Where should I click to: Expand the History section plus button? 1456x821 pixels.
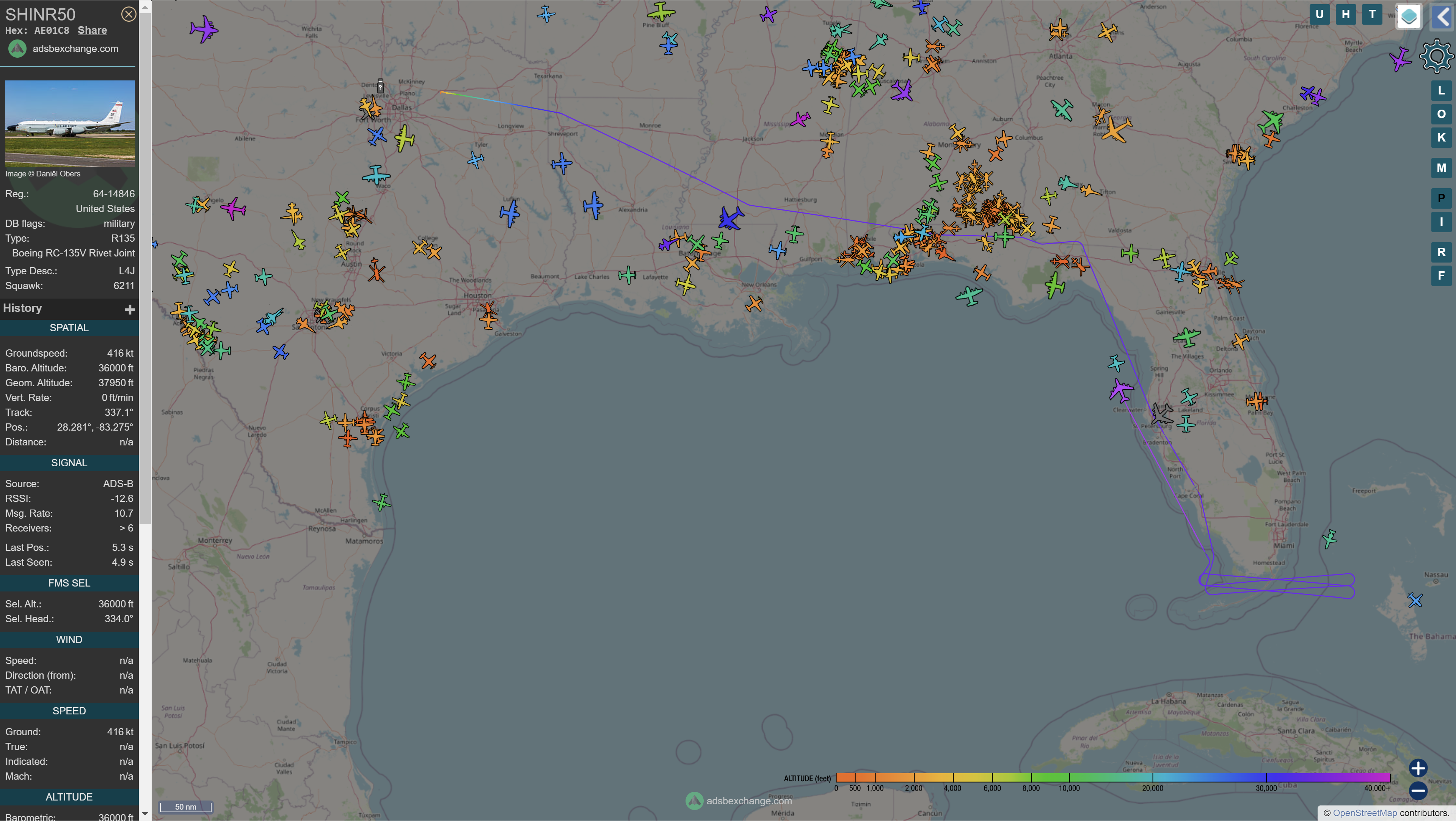point(130,309)
